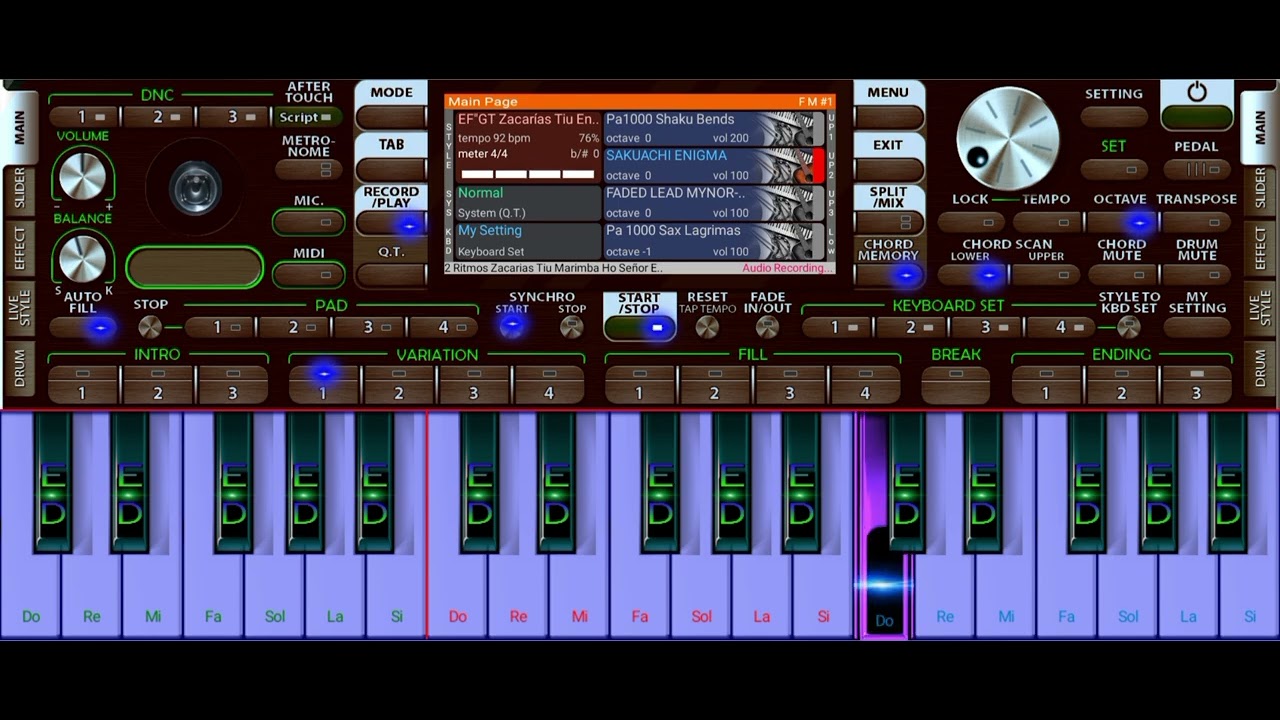Toggle Chord Scan Upper

point(1046,274)
